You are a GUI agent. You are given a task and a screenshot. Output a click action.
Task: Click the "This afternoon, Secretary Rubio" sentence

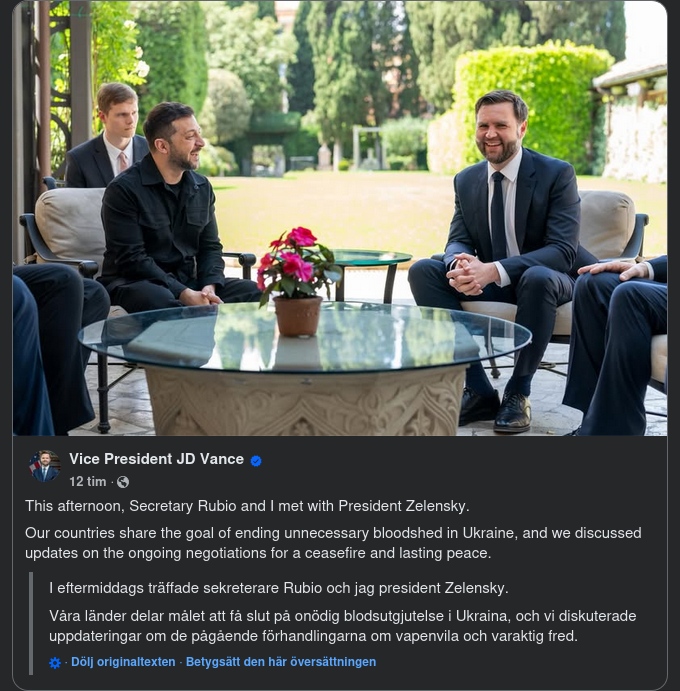pos(247,506)
